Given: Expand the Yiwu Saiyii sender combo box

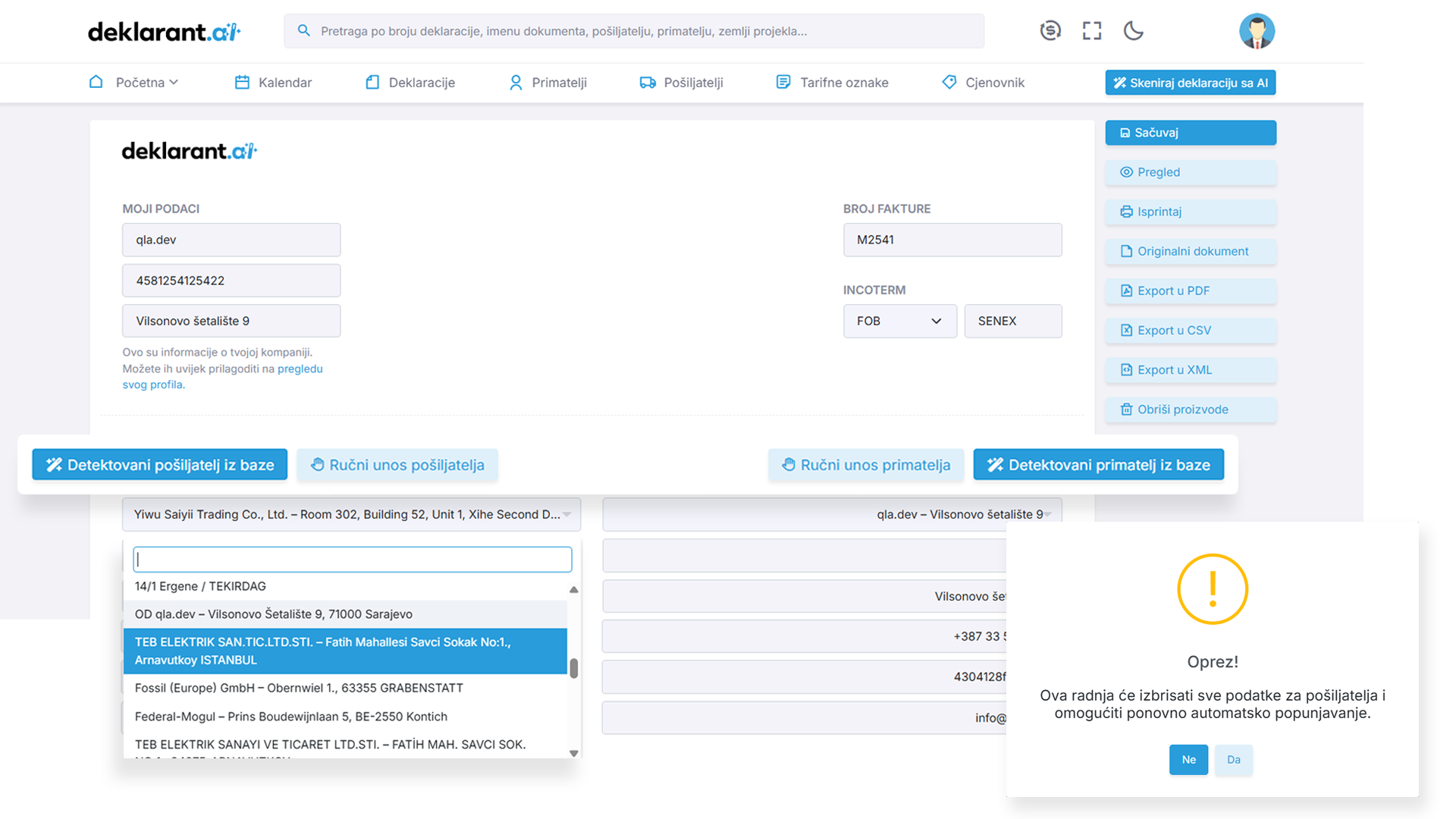Looking at the screenshot, I should pos(351,514).
